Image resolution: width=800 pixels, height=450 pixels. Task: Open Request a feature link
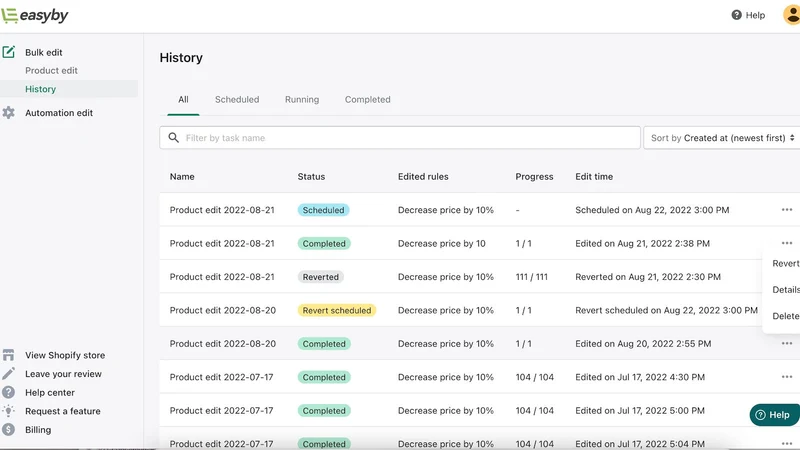click(x=63, y=411)
